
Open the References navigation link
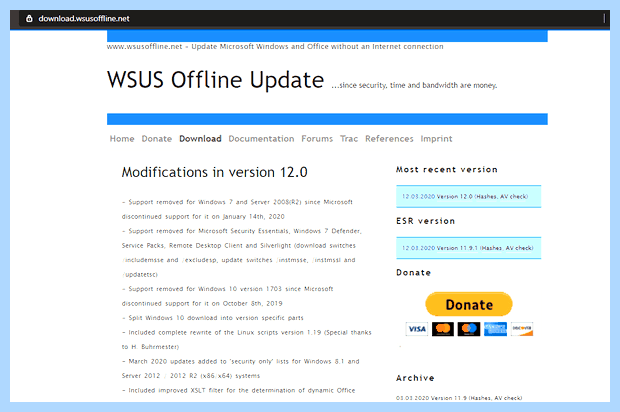click(x=389, y=139)
